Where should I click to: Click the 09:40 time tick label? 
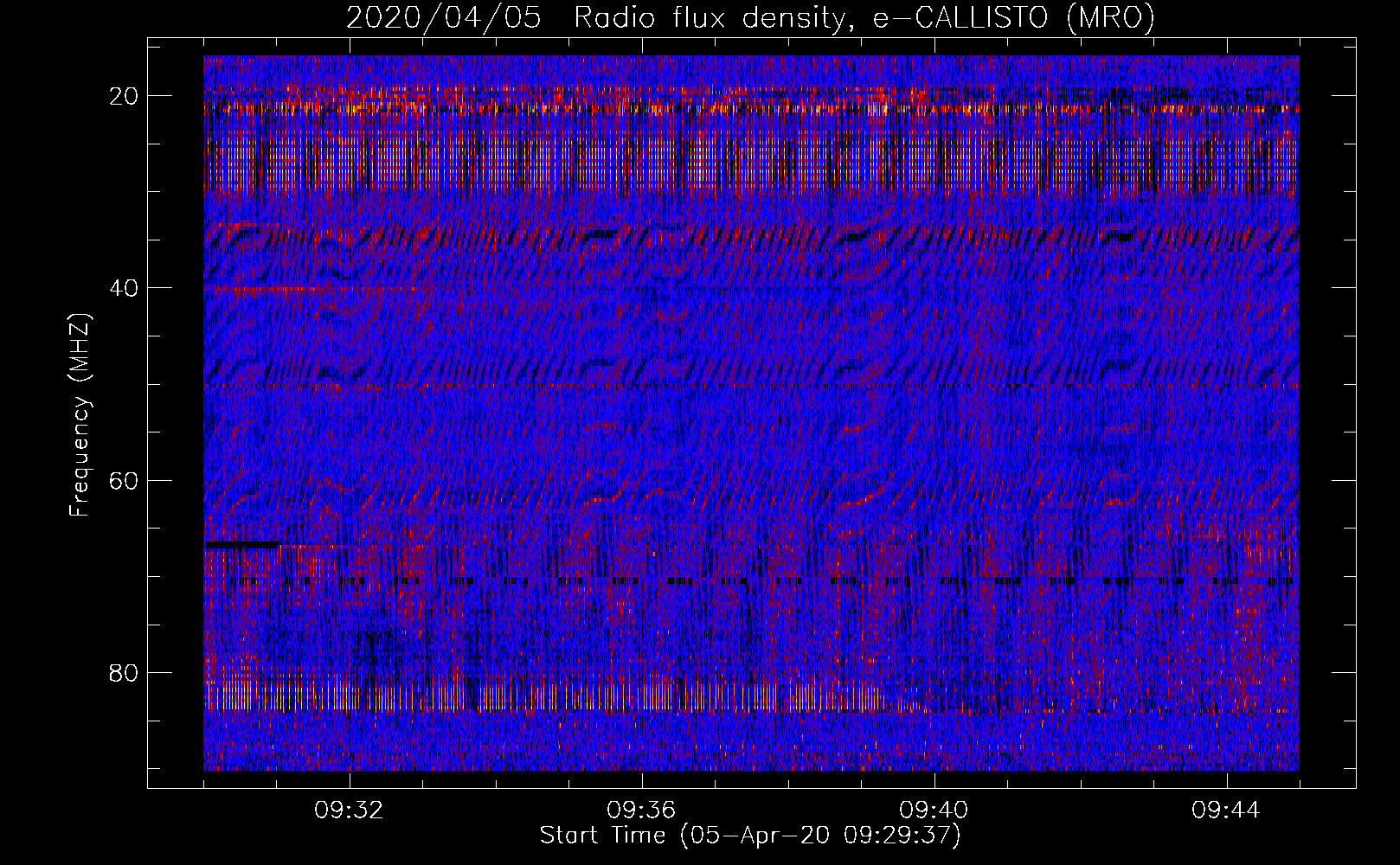pos(934,811)
